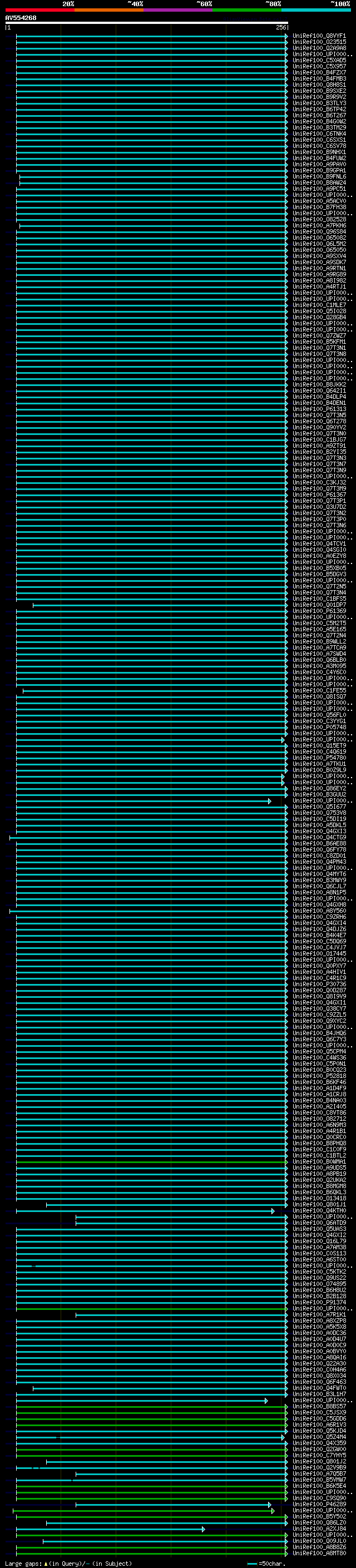Click hit label UniRef100_Q09JL0
The width and height of the screenshot is (356, 1568).
pyautogui.click(x=319, y=1541)
